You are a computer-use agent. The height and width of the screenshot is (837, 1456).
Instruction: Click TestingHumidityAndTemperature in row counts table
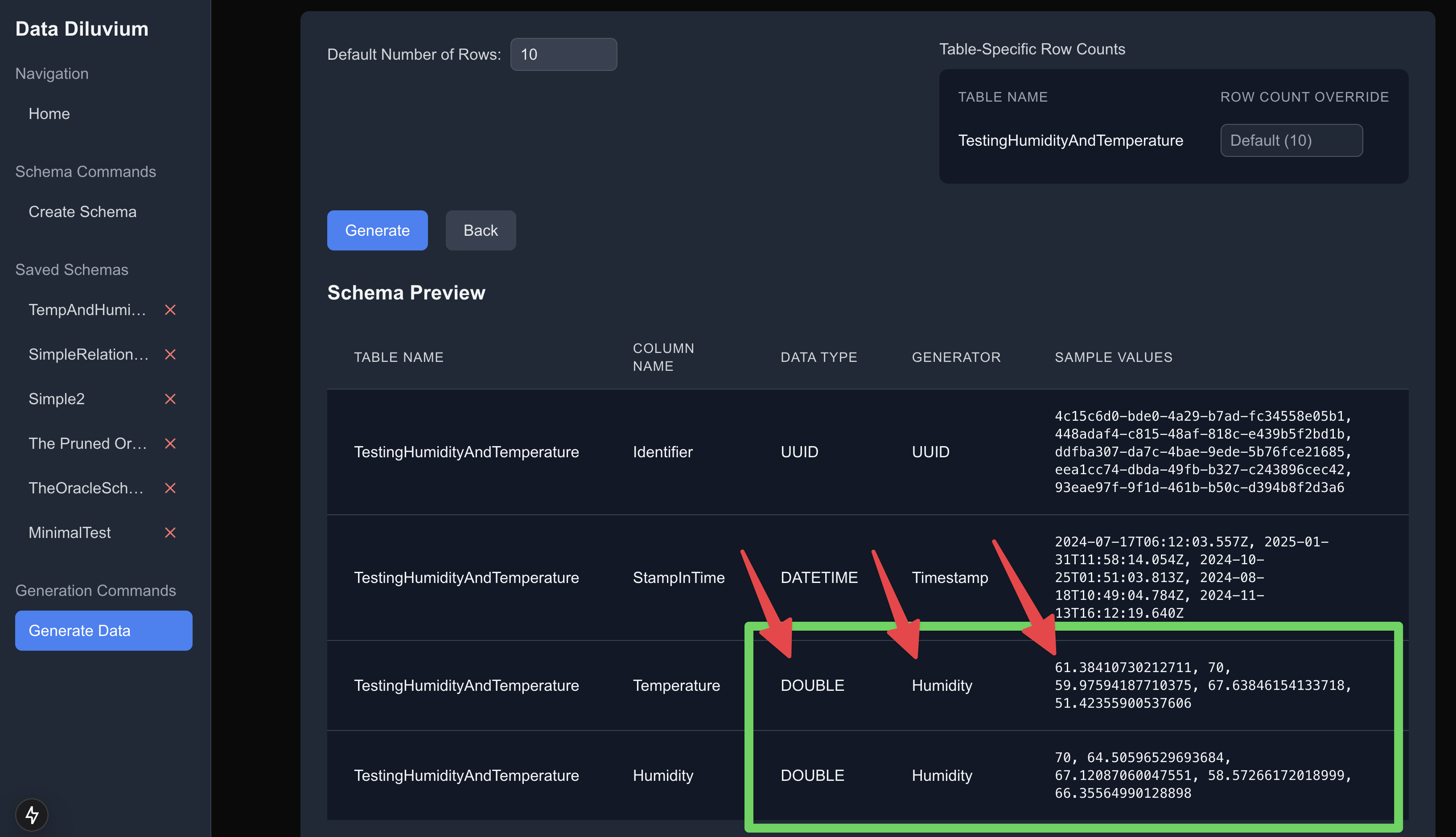[1070, 140]
